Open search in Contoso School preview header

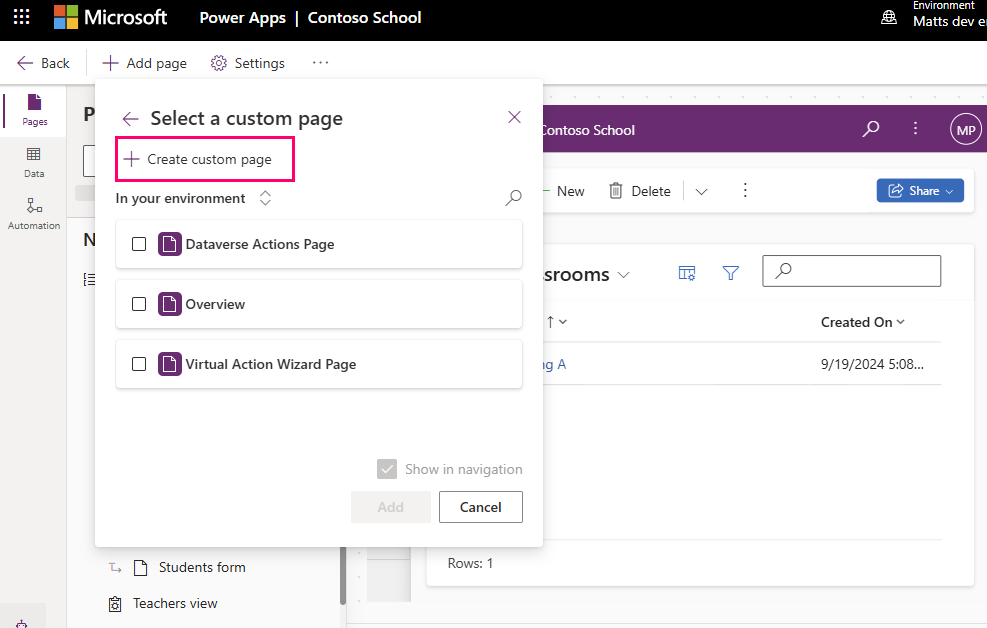click(871, 129)
